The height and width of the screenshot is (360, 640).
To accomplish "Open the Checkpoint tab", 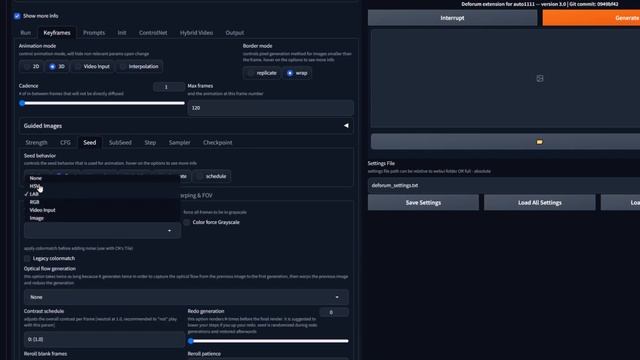I will tap(218, 142).
